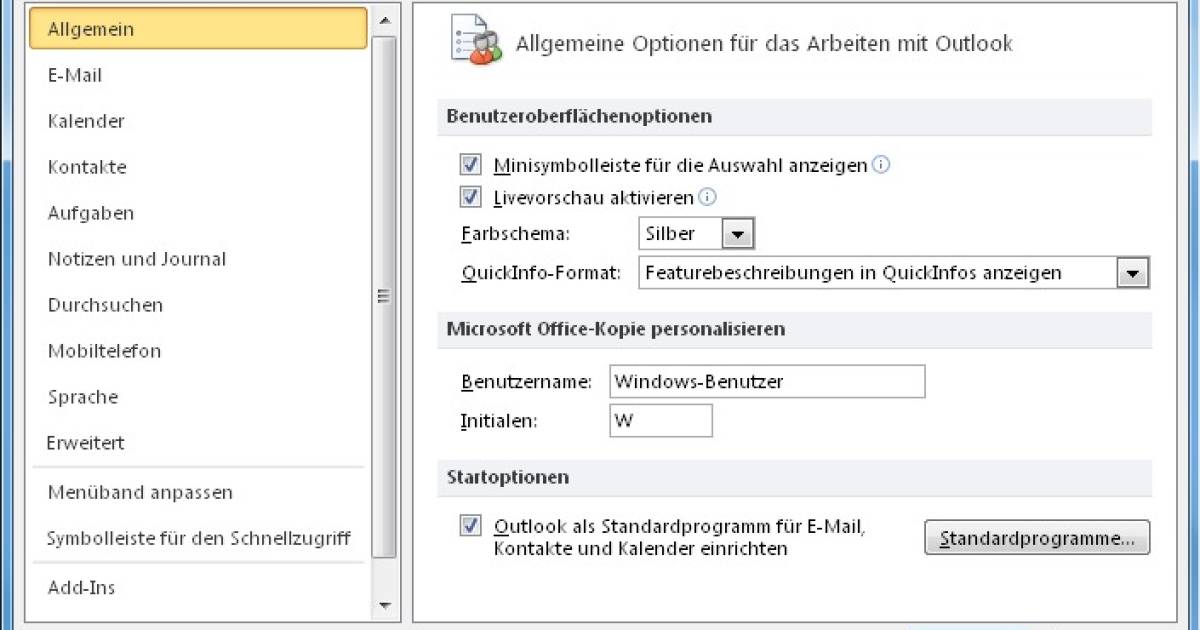Click the Benutzername text field

(x=767, y=381)
